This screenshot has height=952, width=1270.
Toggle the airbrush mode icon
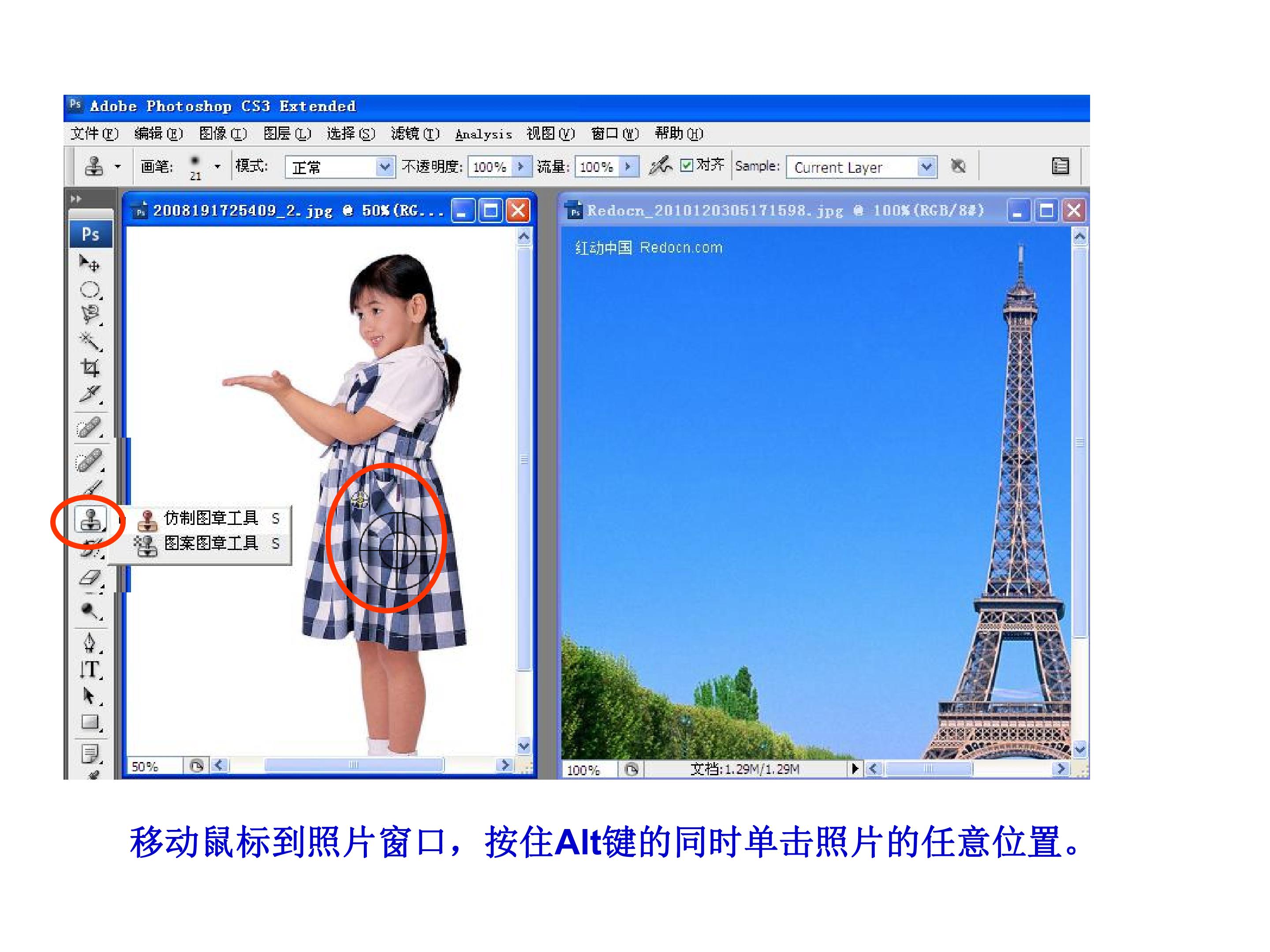coord(660,166)
